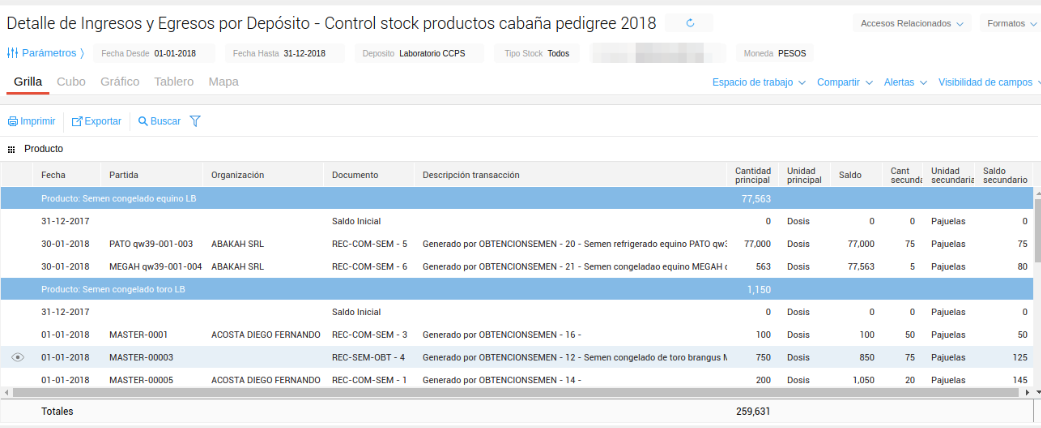Expand the Espacio de trabajo menu
1041x428 pixels.
coord(758,82)
